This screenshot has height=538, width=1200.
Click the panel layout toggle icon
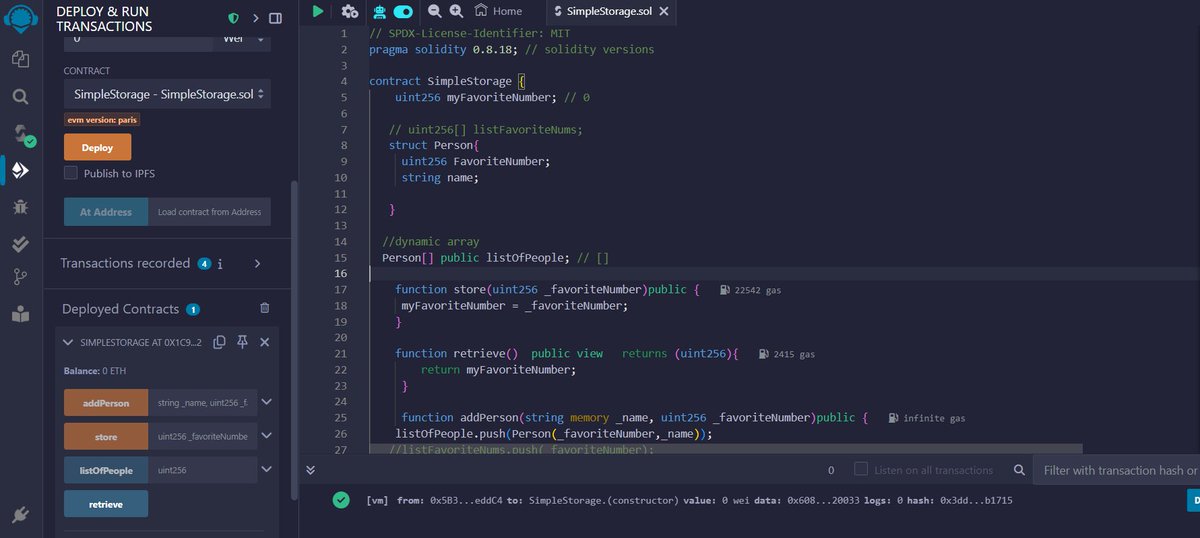[276, 18]
